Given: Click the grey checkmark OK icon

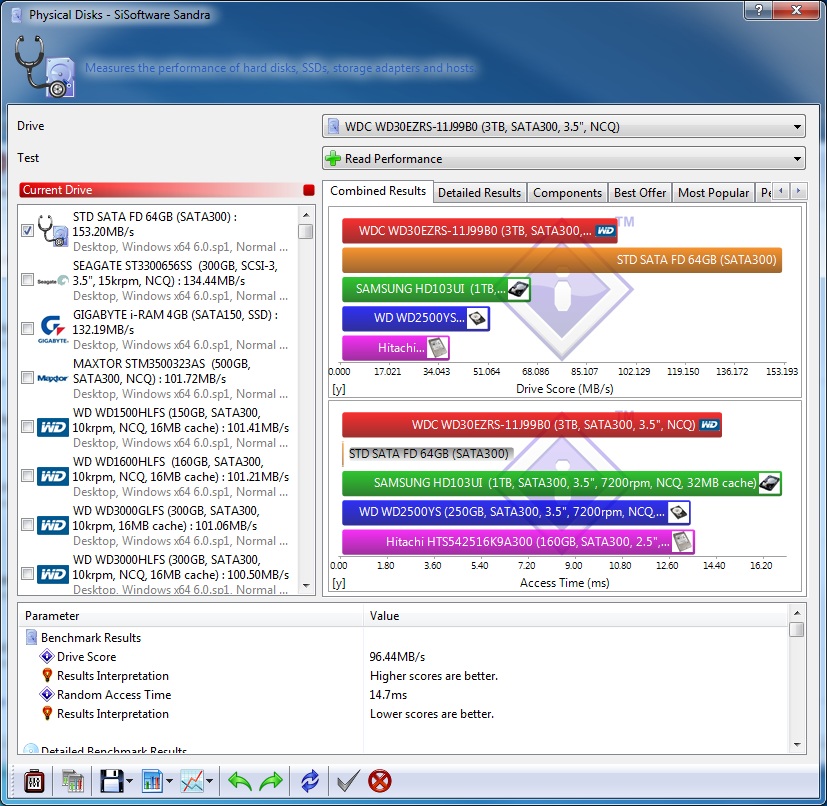Looking at the screenshot, I should coord(348,781).
